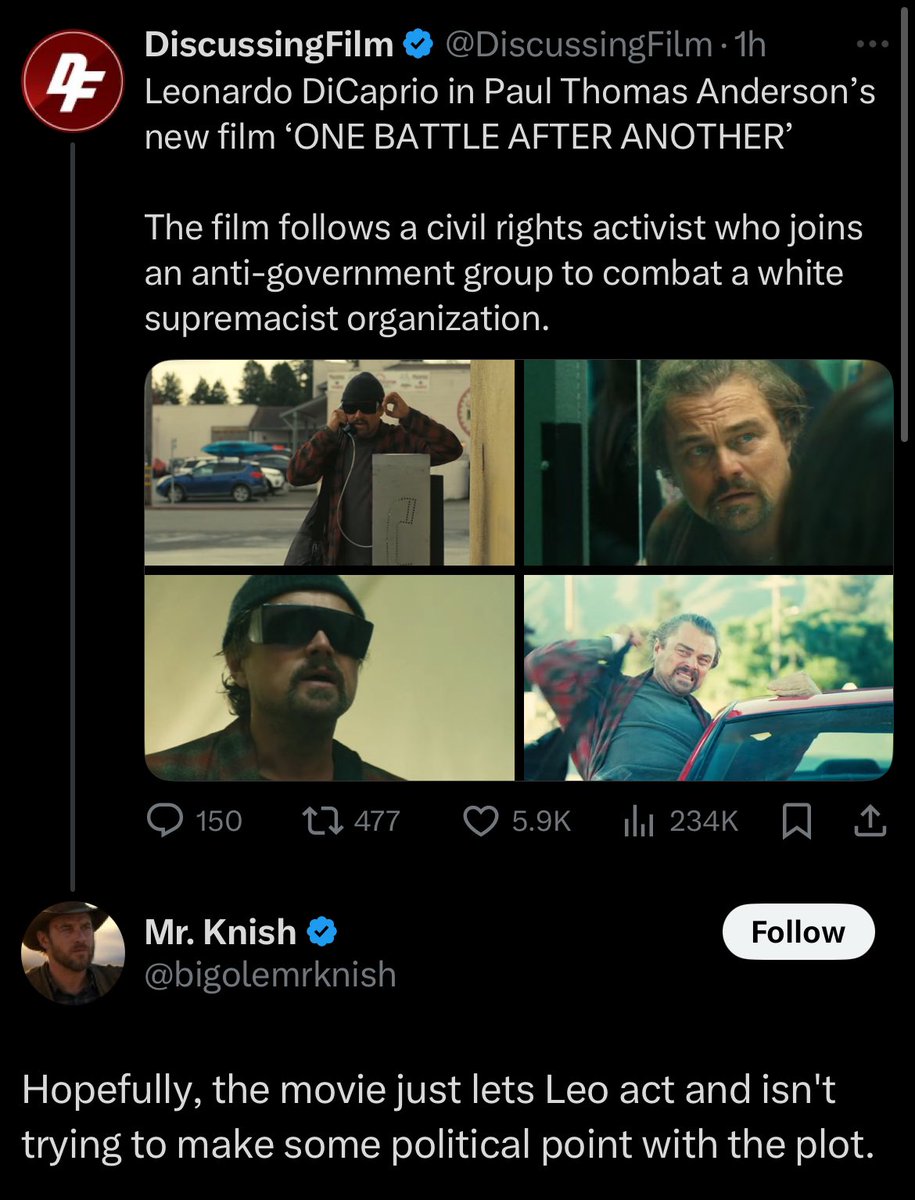Image resolution: width=915 pixels, height=1200 pixels.
Task: Open the visor sunglasses beanie photo
Action: tap(330, 677)
